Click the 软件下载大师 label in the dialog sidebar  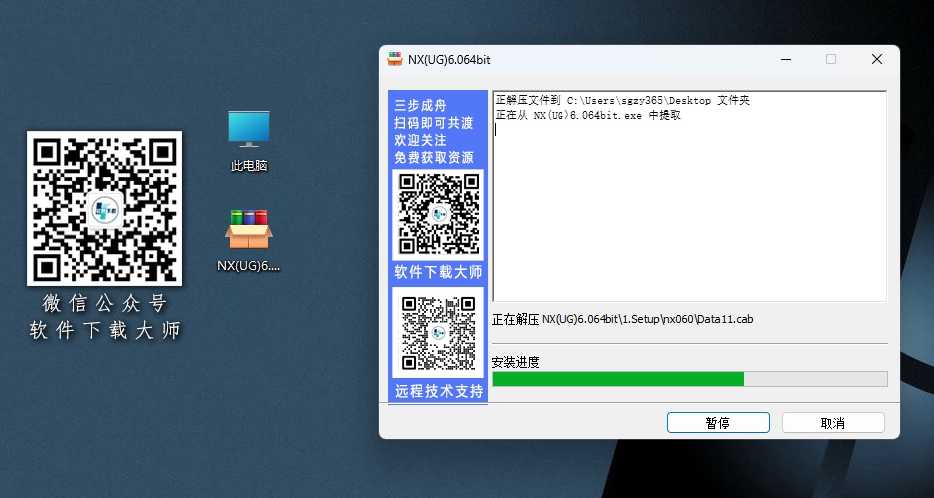tap(438, 272)
